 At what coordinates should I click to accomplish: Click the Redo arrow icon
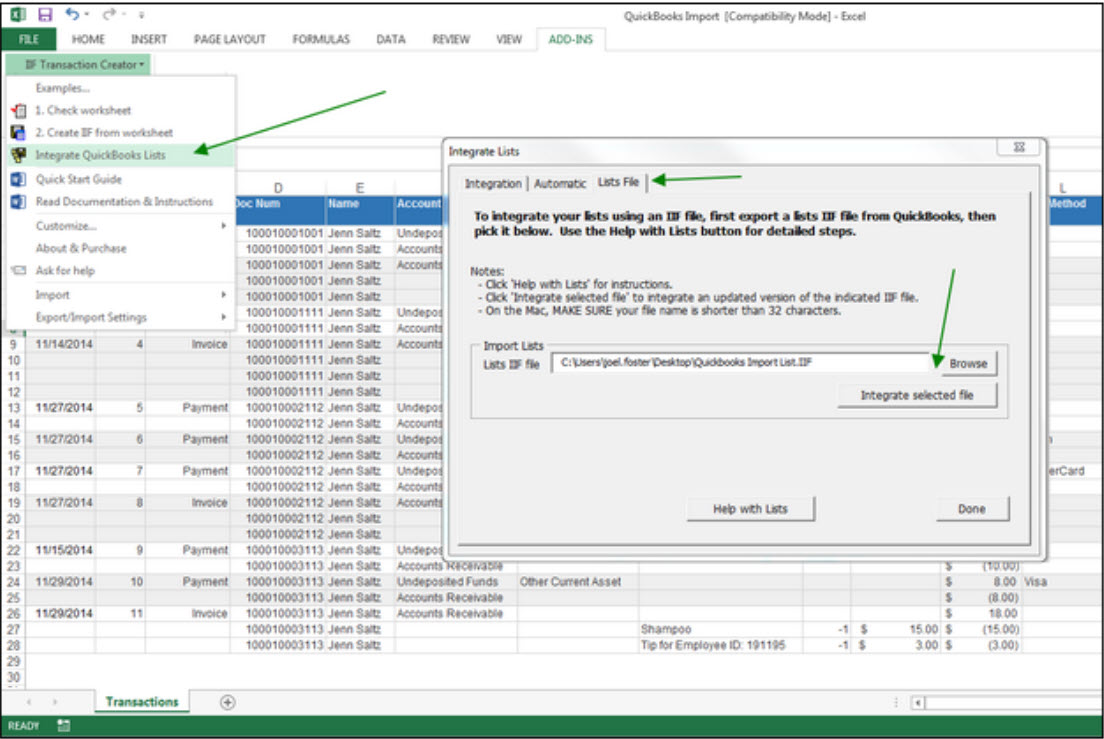108,14
